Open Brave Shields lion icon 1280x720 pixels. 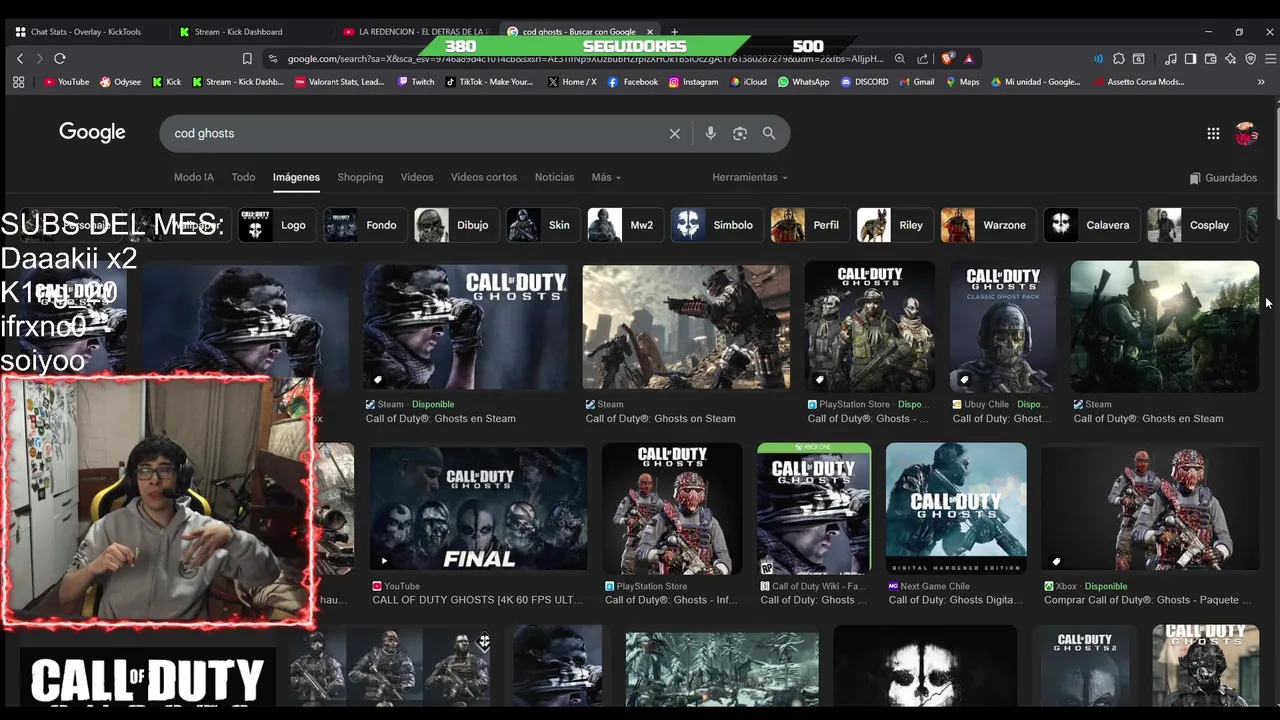(x=947, y=59)
